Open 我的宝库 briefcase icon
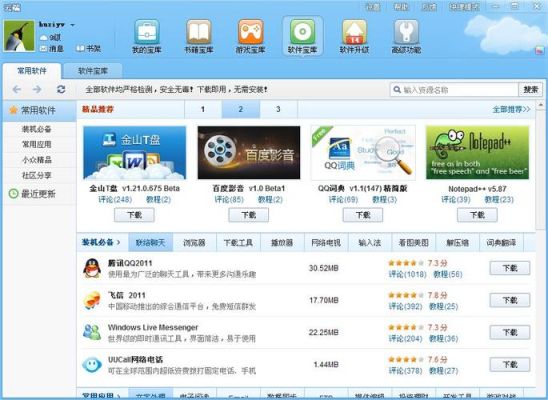This screenshot has height=400, width=548. [x=147, y=32]
